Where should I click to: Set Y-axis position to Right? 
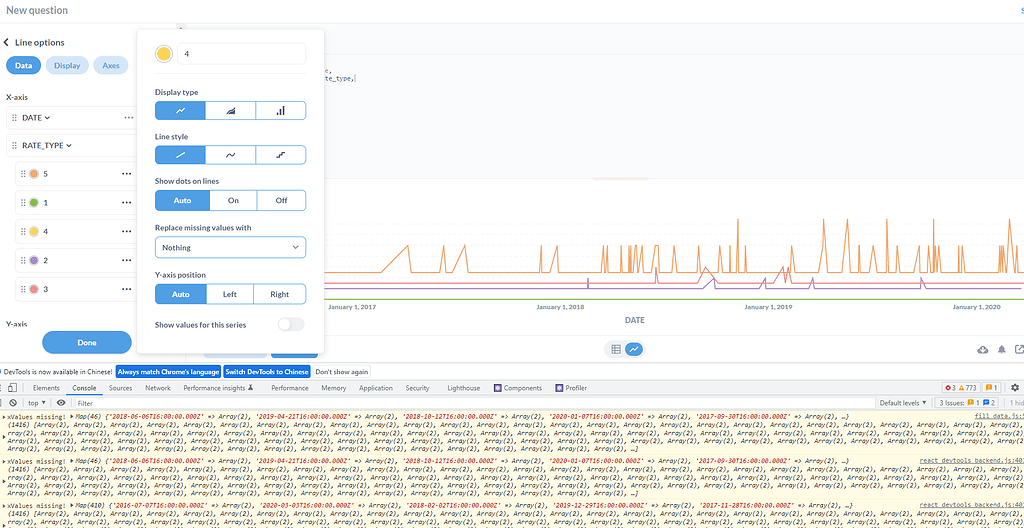point(279,294)
